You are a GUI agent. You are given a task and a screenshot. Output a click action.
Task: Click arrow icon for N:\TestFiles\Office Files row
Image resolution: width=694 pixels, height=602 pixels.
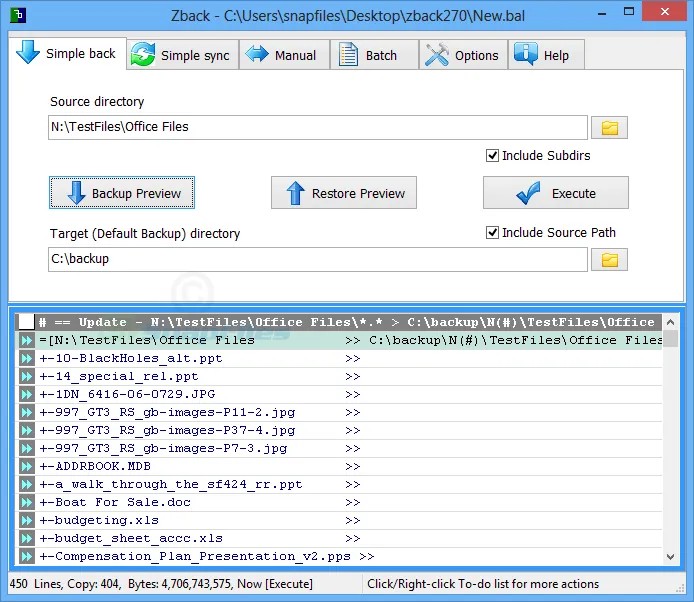pos(27,340)
